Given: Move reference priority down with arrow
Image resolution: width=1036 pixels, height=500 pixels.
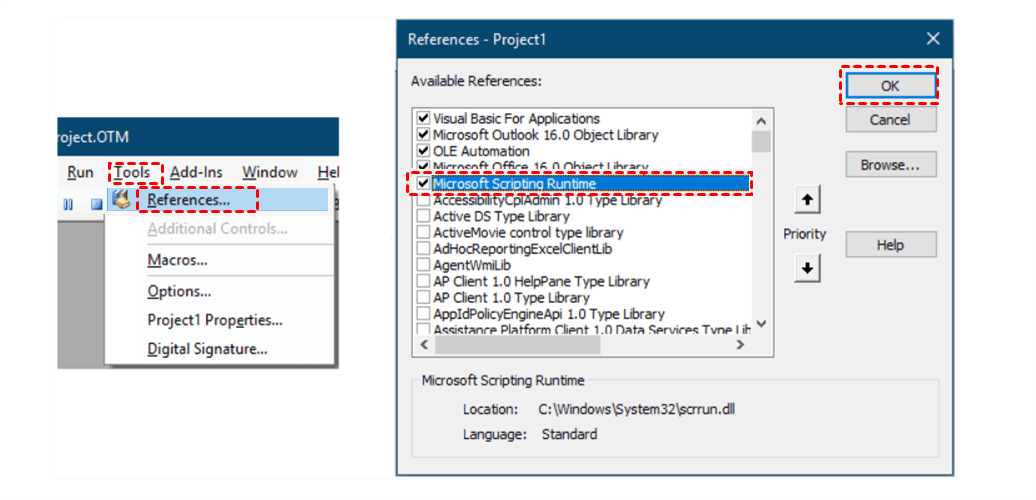Looking at the screenshot, I should [x=807, y=268].
